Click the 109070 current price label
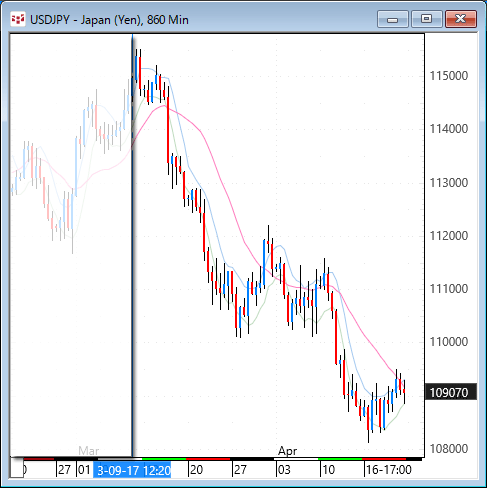 coord(450,392)
